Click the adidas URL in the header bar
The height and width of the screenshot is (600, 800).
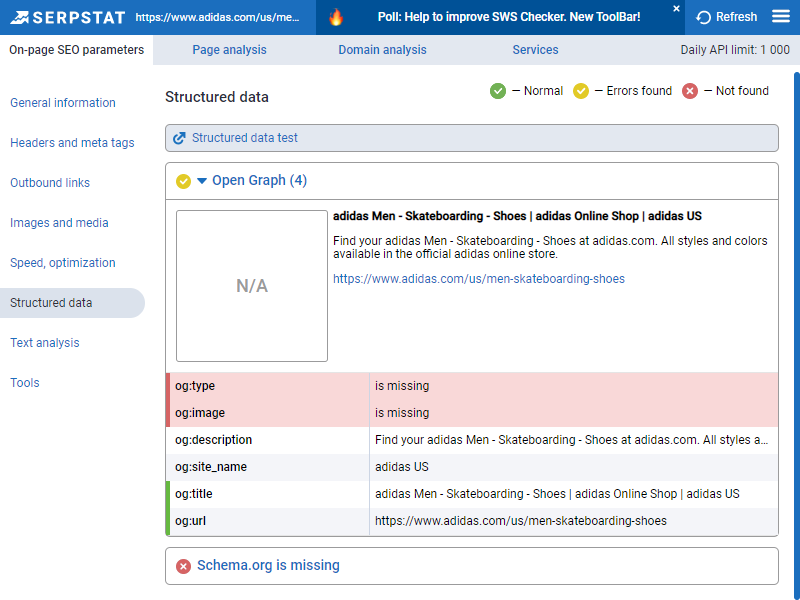pyautogui.click(x=217, y=17)
